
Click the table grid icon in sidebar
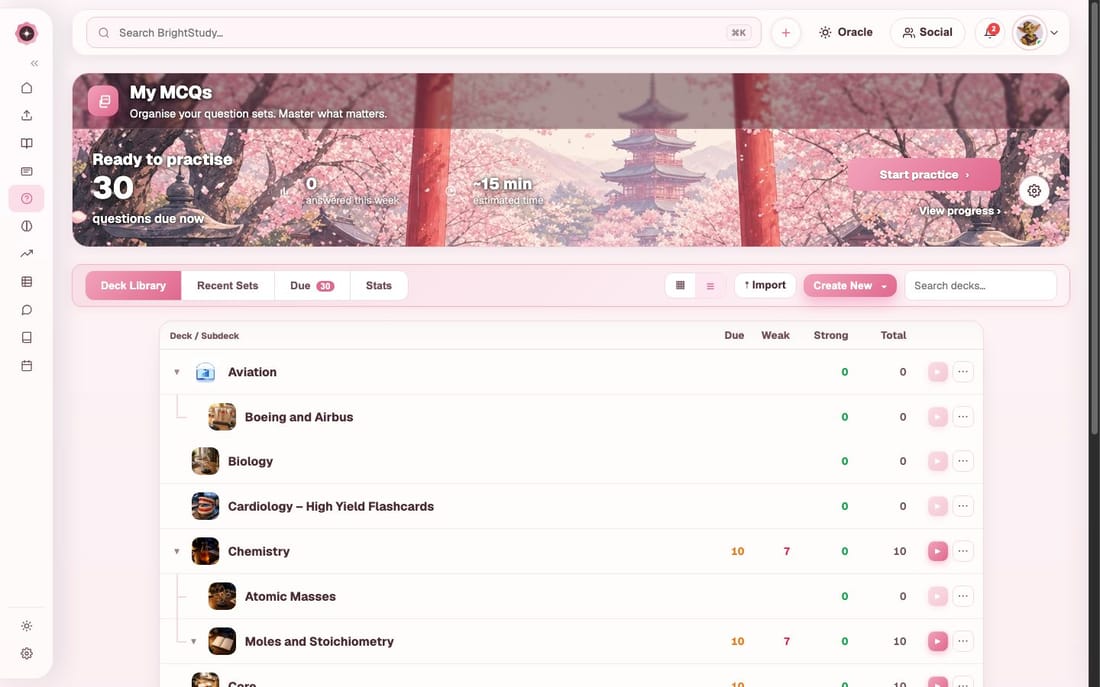click(x=27, y=281)
